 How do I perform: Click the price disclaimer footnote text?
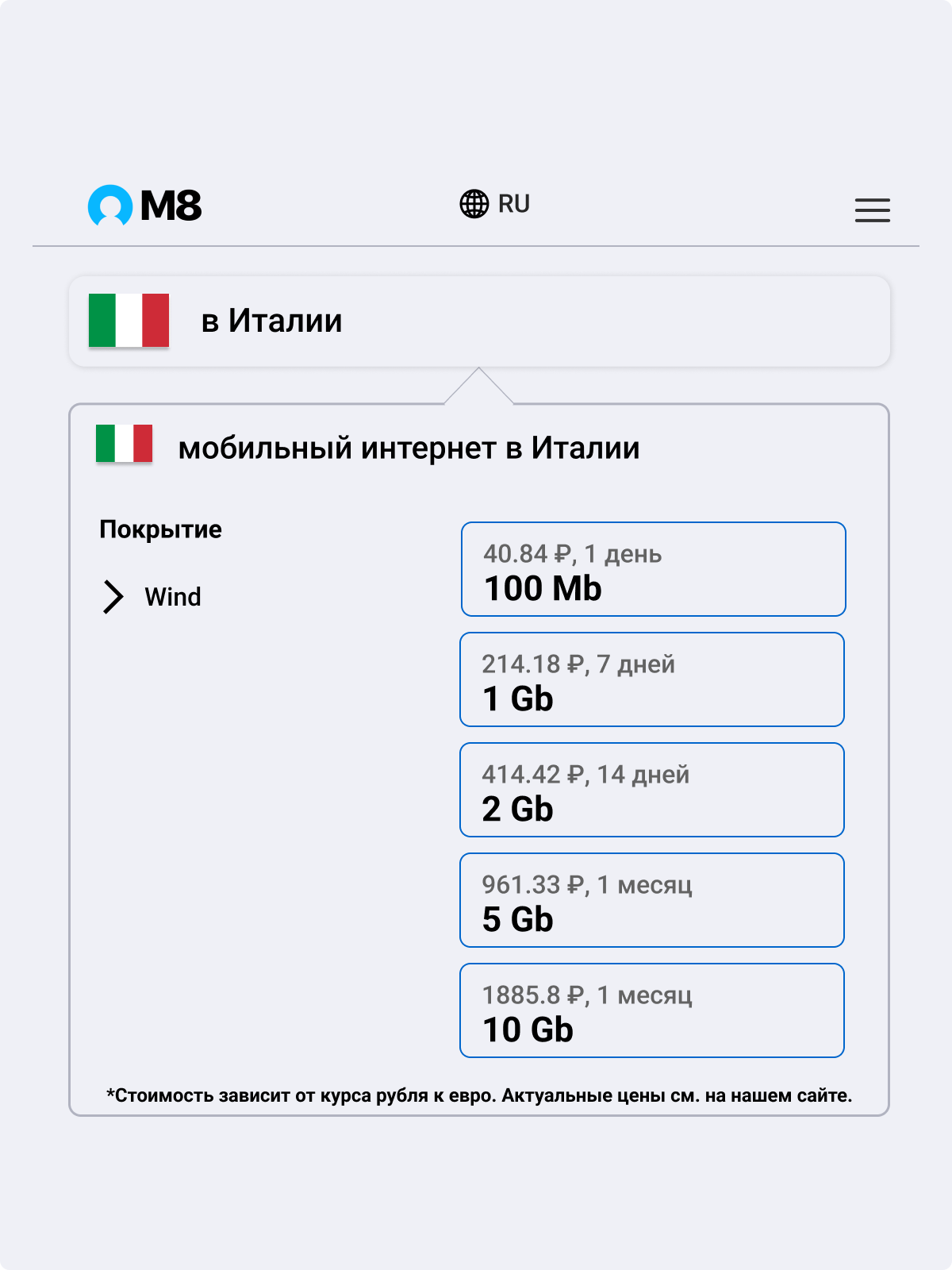[x=479, y=1096]
